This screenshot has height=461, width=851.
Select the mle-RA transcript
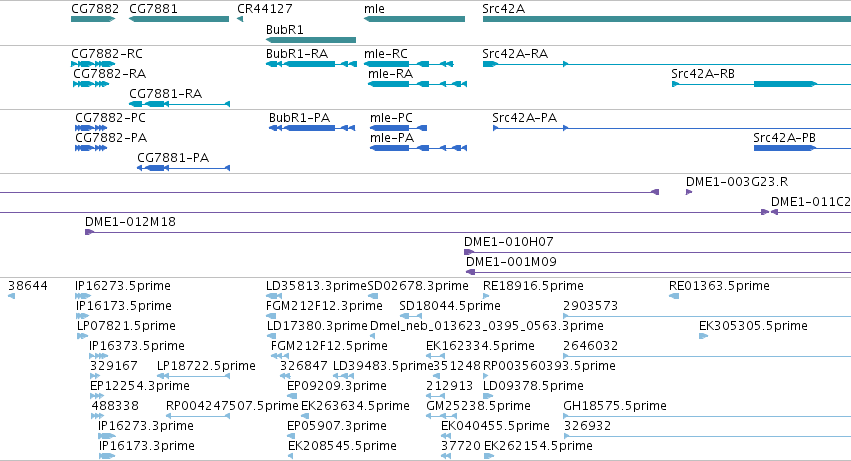tap(417, 84)
